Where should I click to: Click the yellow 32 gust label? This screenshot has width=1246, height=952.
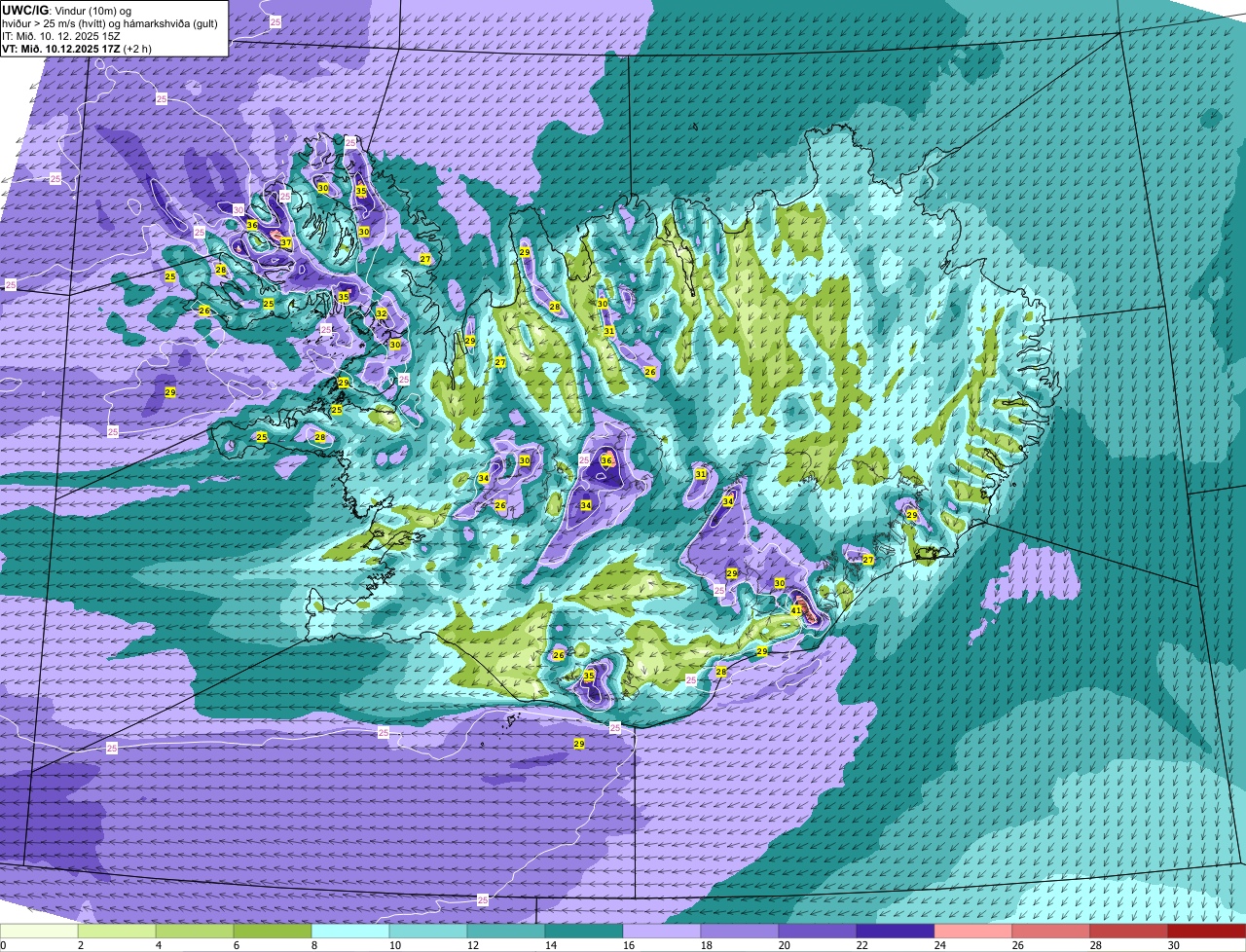click(x=382, y=313)
